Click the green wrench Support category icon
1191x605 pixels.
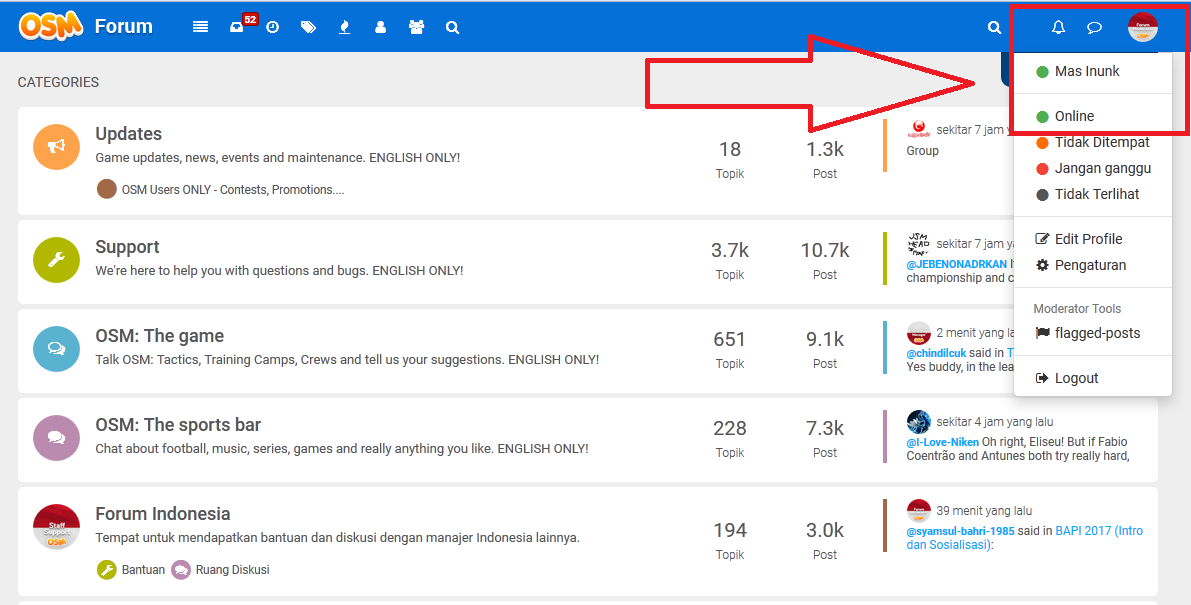pyautogui.click(x=57, y=260)
